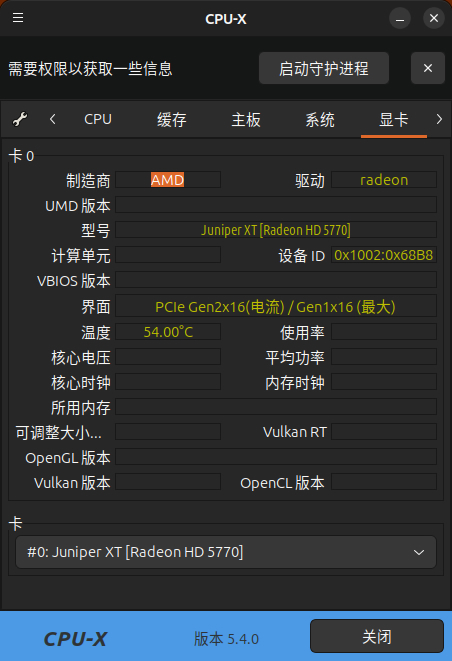Open the hamburger menu in the title bar
The height and width of the screenshot is (661, 452).
(x=18, y=18)
